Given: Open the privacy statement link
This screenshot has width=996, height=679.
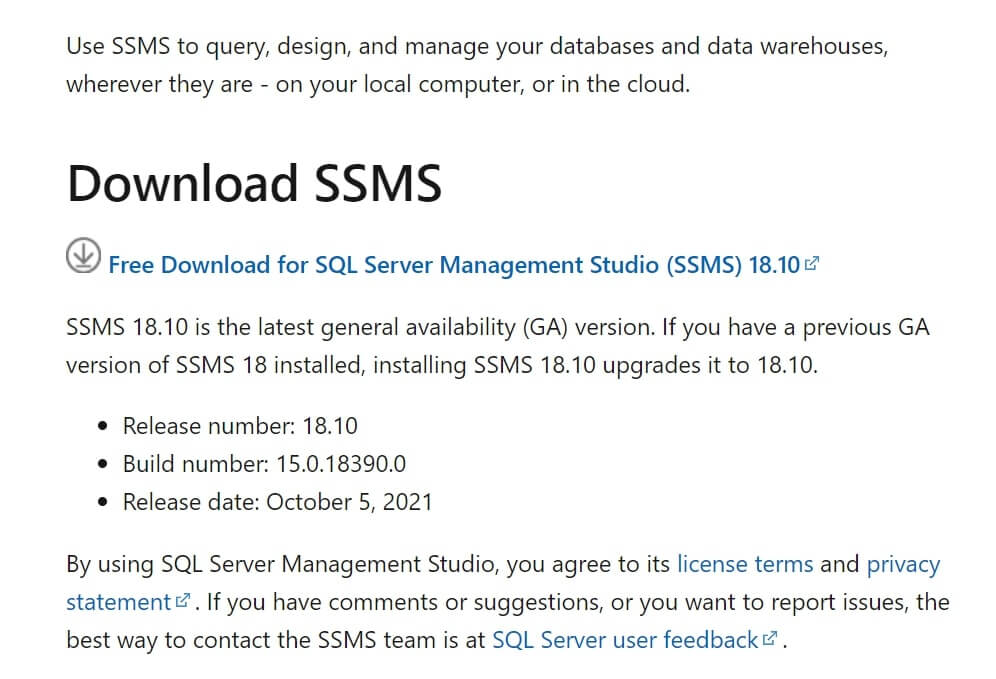Looking at the screenshot, I should click(x=903, y=564).
